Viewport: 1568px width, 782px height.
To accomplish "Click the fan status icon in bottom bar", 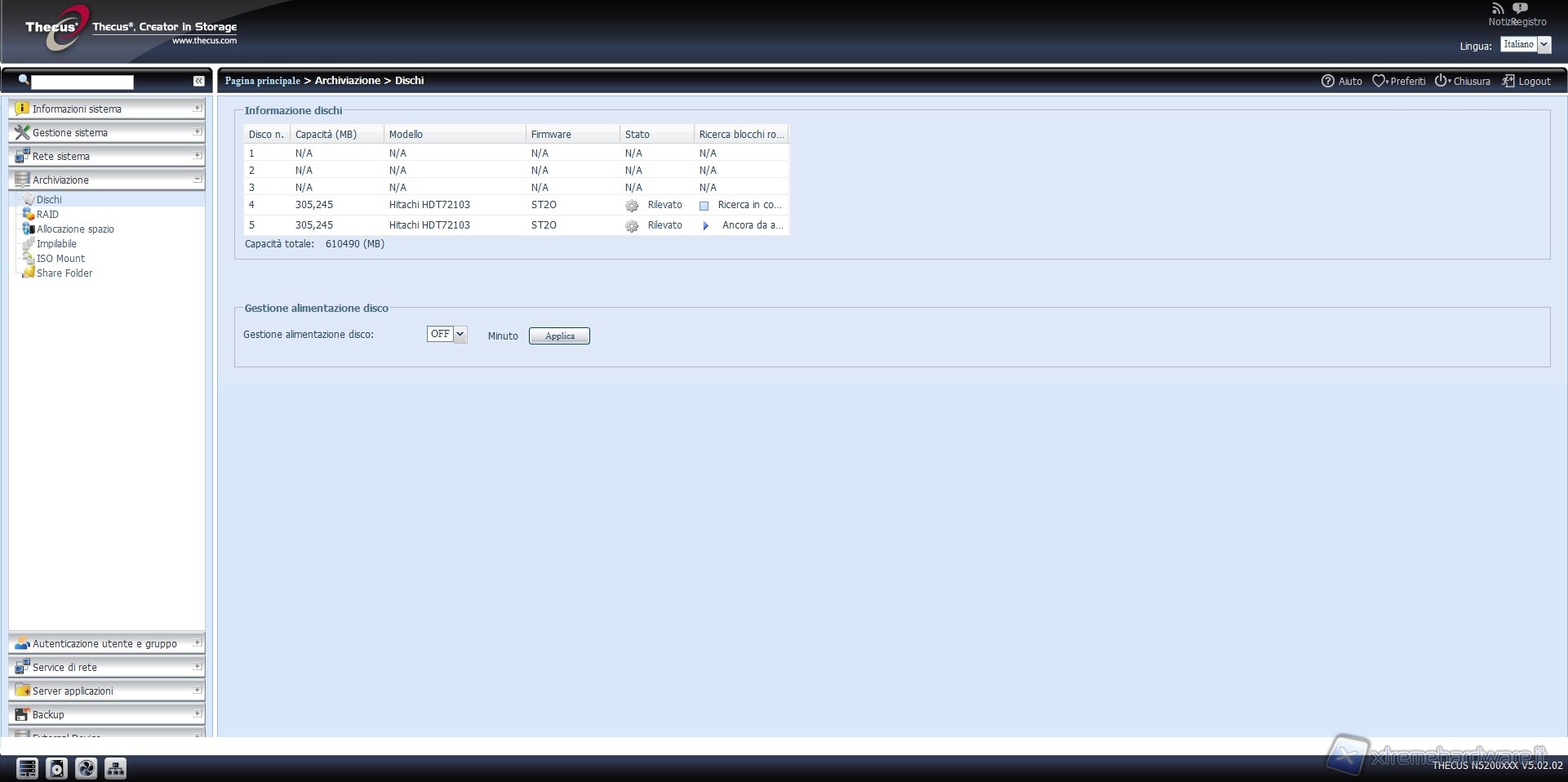I will [x=86, y=768].
